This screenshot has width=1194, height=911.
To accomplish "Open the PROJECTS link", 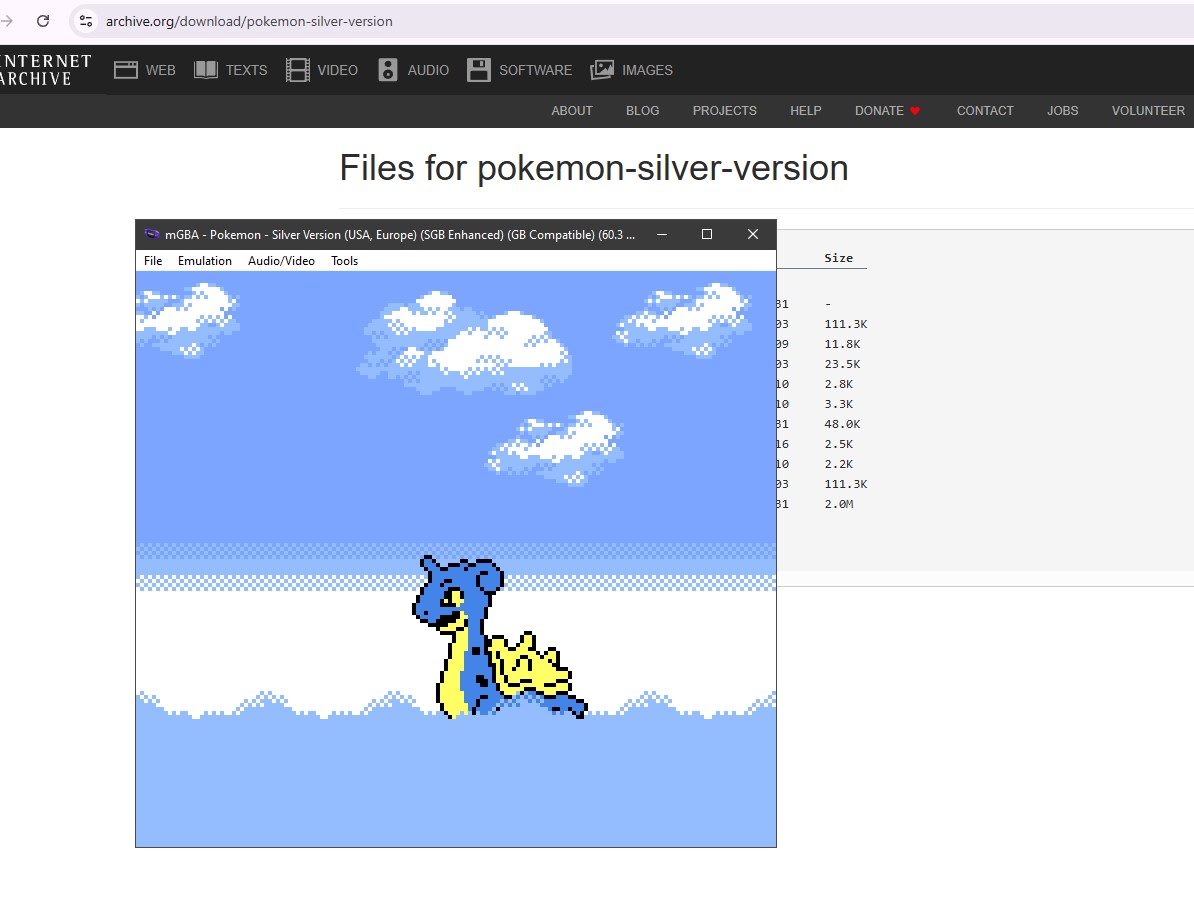I will click(725, 110).
